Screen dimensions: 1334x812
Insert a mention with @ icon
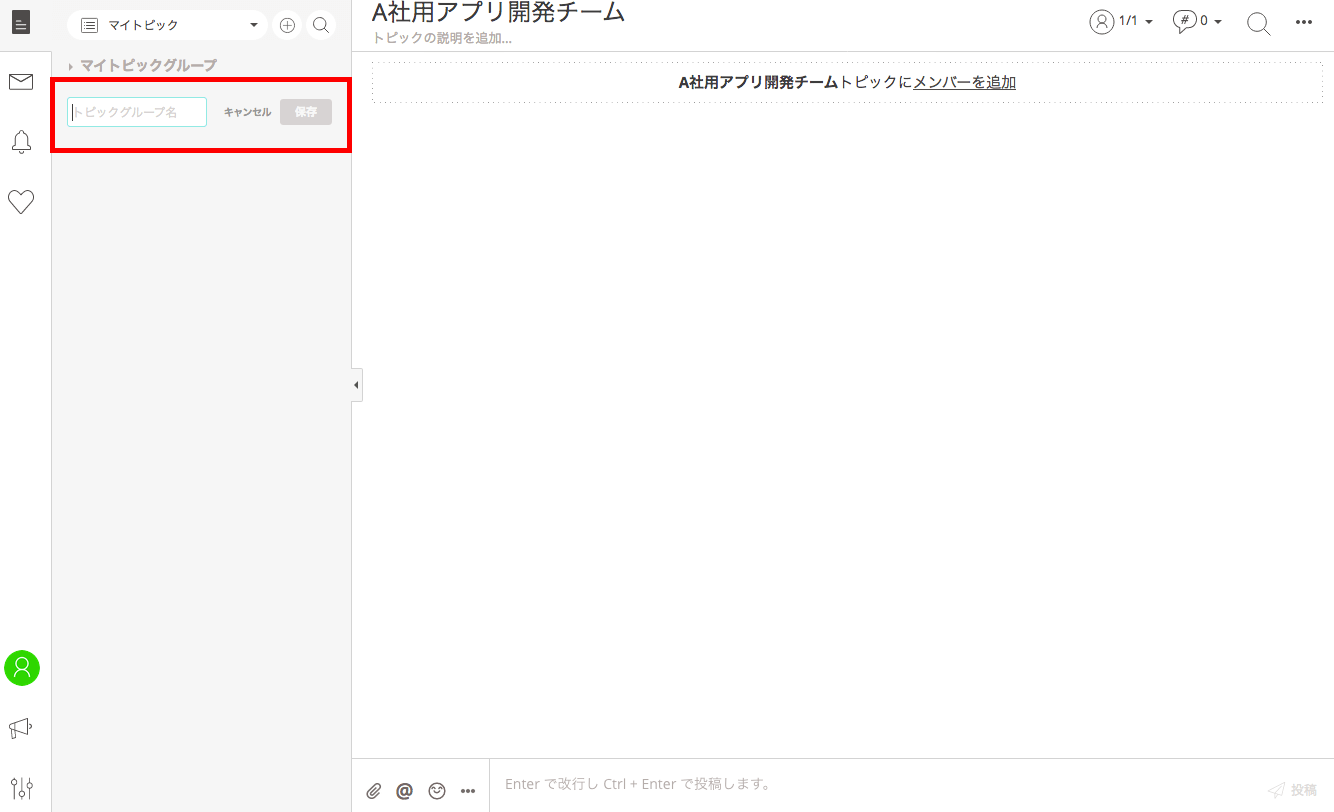(404, 791)
